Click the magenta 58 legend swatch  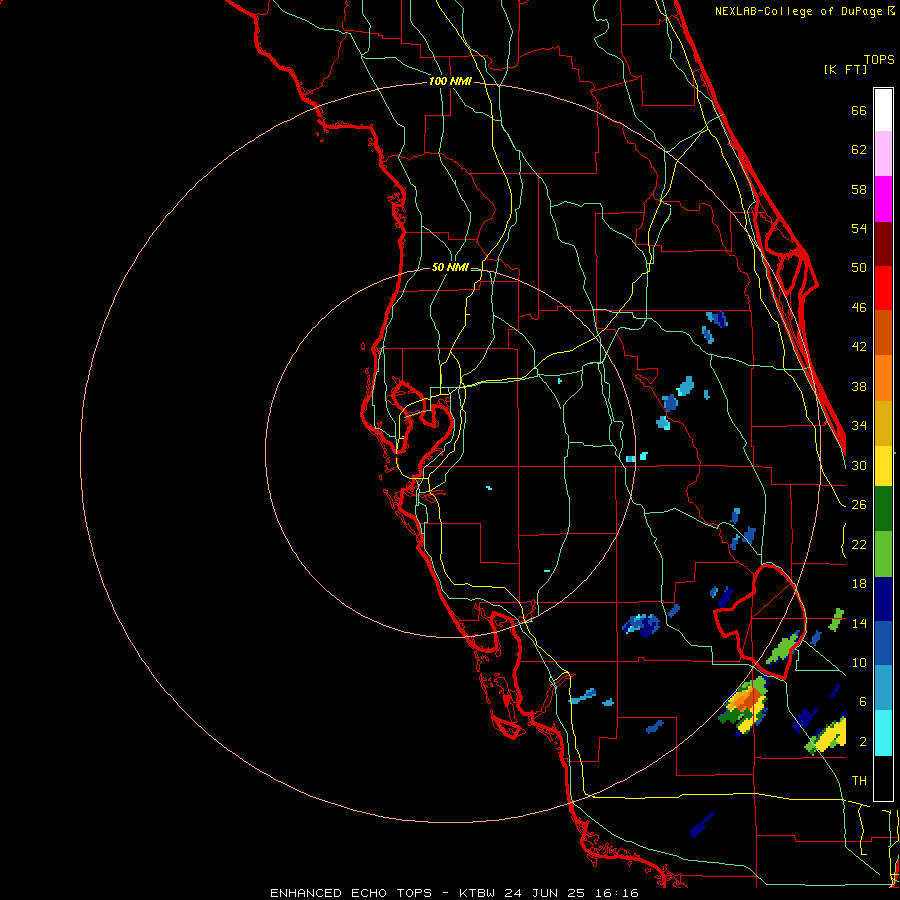tap(883, 199)
